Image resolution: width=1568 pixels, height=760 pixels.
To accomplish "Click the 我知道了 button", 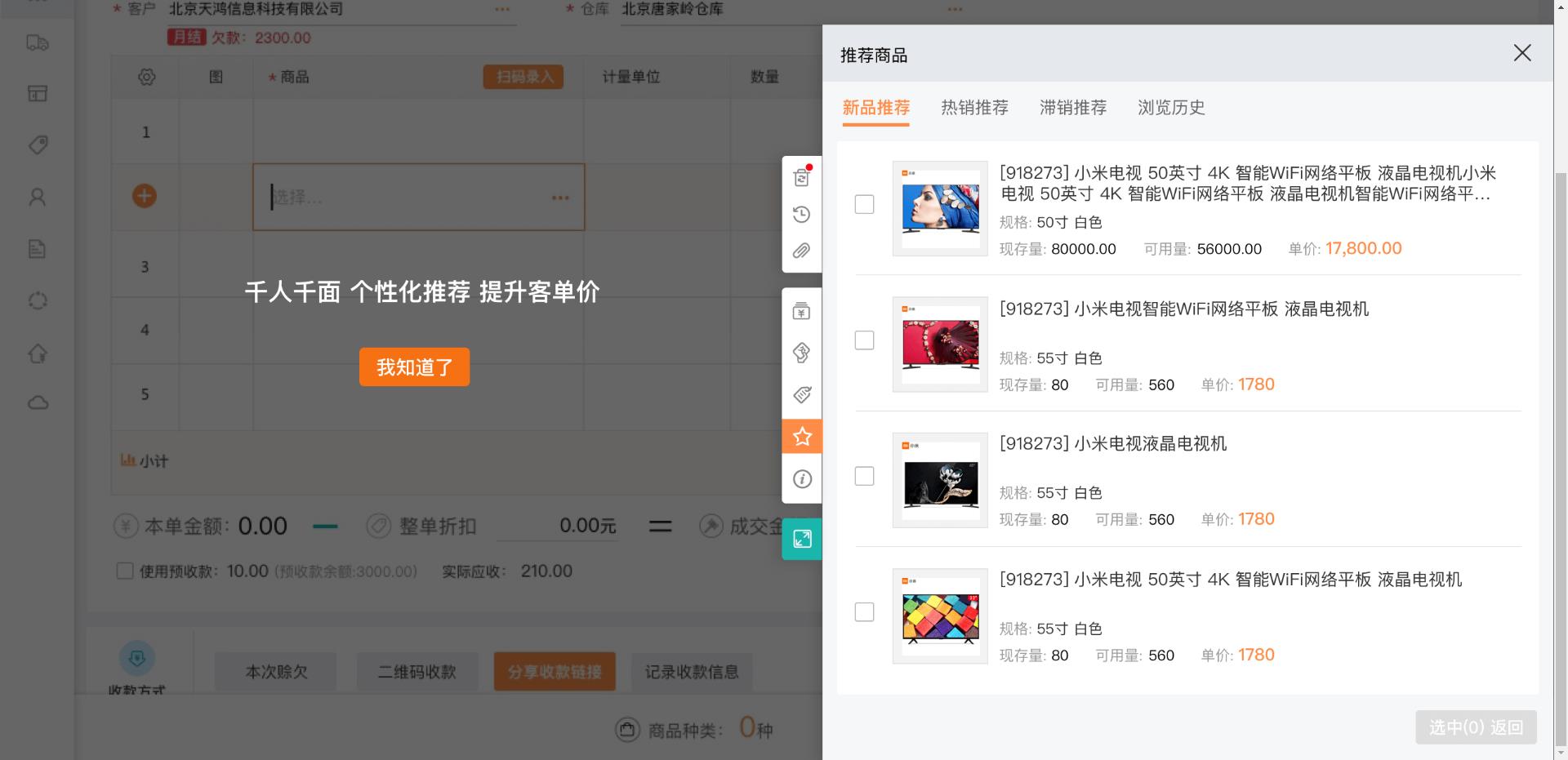I will click(414, 367).
